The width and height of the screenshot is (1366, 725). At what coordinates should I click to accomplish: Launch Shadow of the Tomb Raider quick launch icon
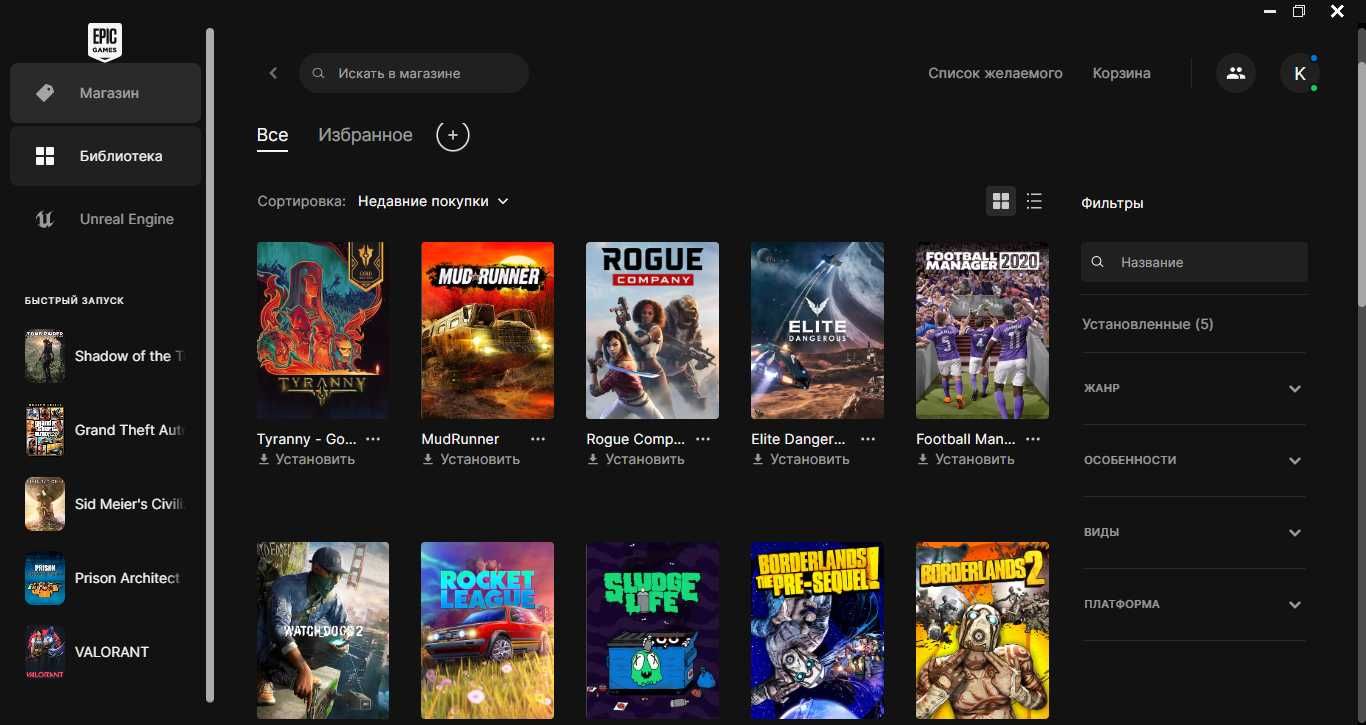(45, 356)
